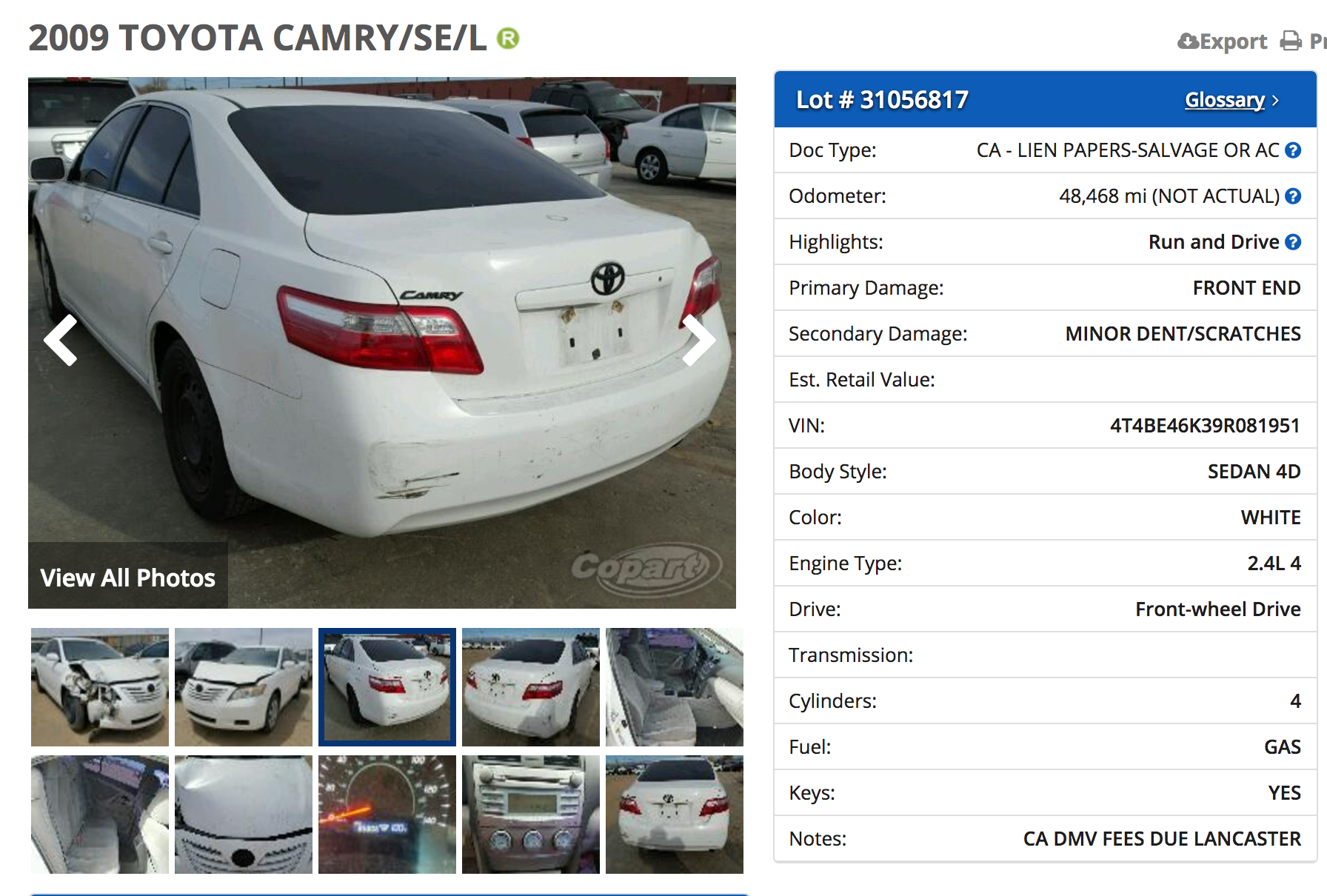1327x896 pixels.
Task: Open help icon next to Doc Type
Action: [x=1293, y=150]
